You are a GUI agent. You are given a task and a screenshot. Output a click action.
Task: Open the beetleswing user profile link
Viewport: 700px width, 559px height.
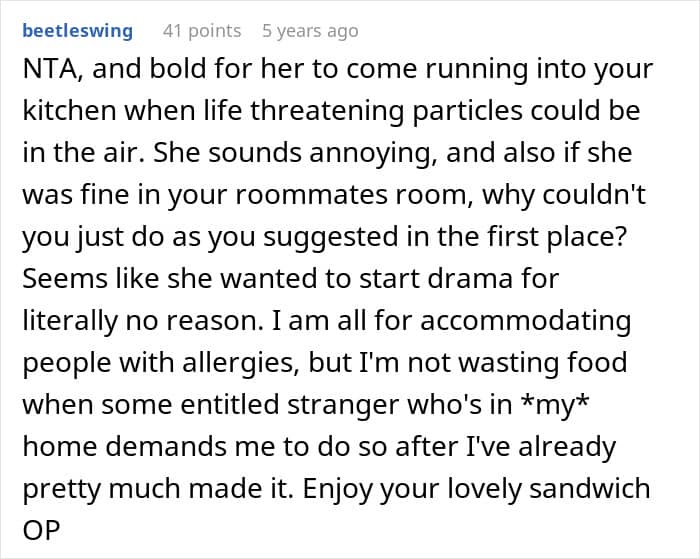[x=77, y=31]
